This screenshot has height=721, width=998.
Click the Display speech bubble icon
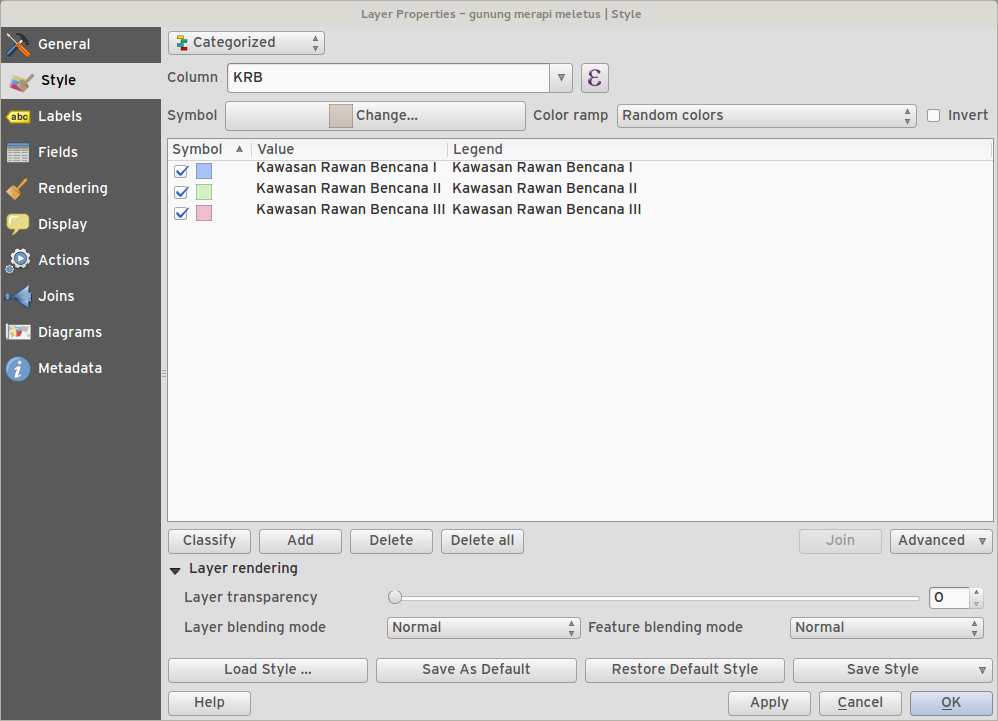click(18, 224)
